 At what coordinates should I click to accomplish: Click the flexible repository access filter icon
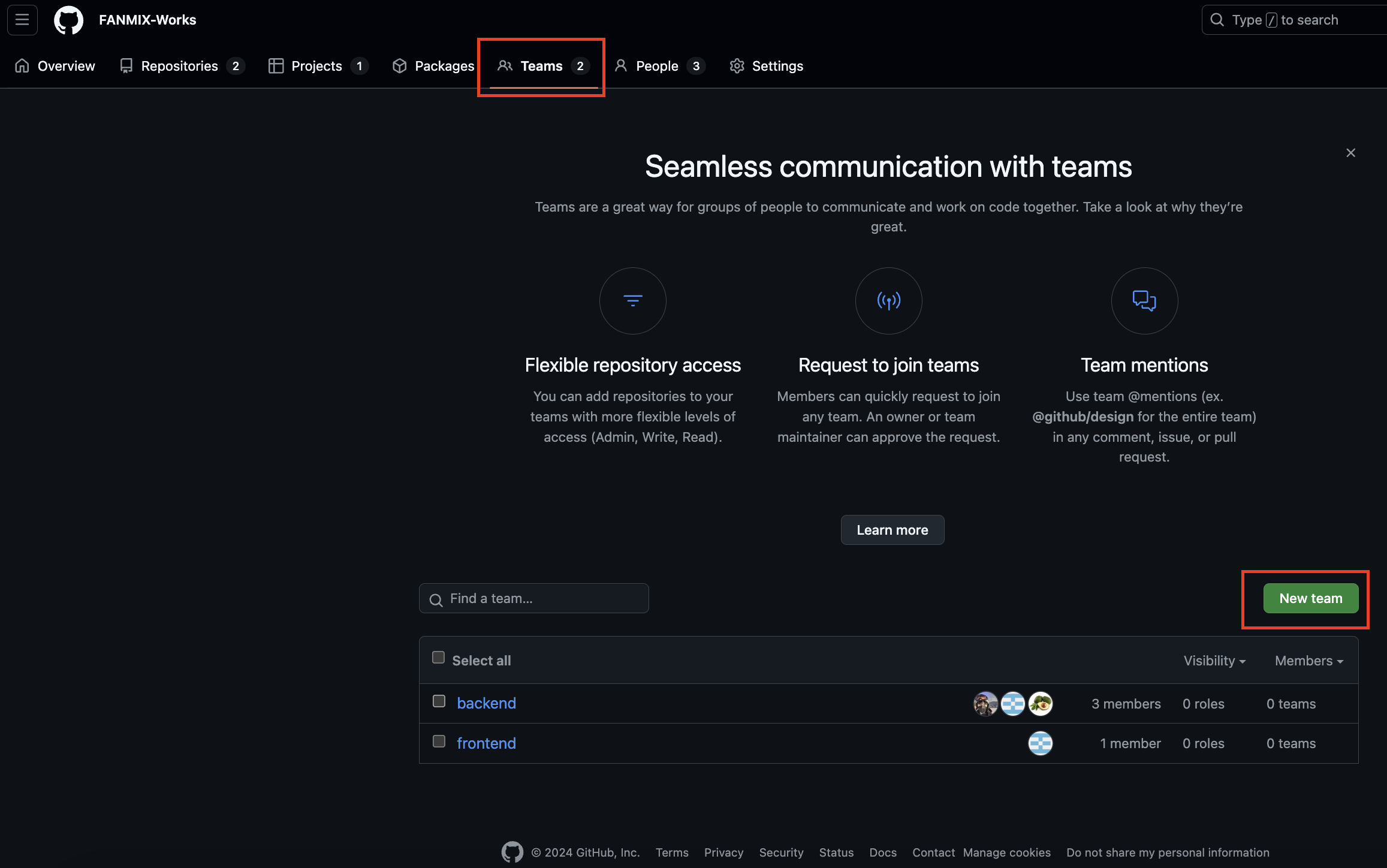(632, 300)
